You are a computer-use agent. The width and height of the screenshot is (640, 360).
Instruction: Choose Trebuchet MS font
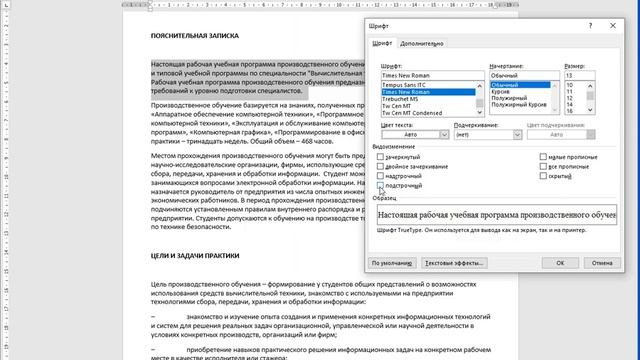428,99
